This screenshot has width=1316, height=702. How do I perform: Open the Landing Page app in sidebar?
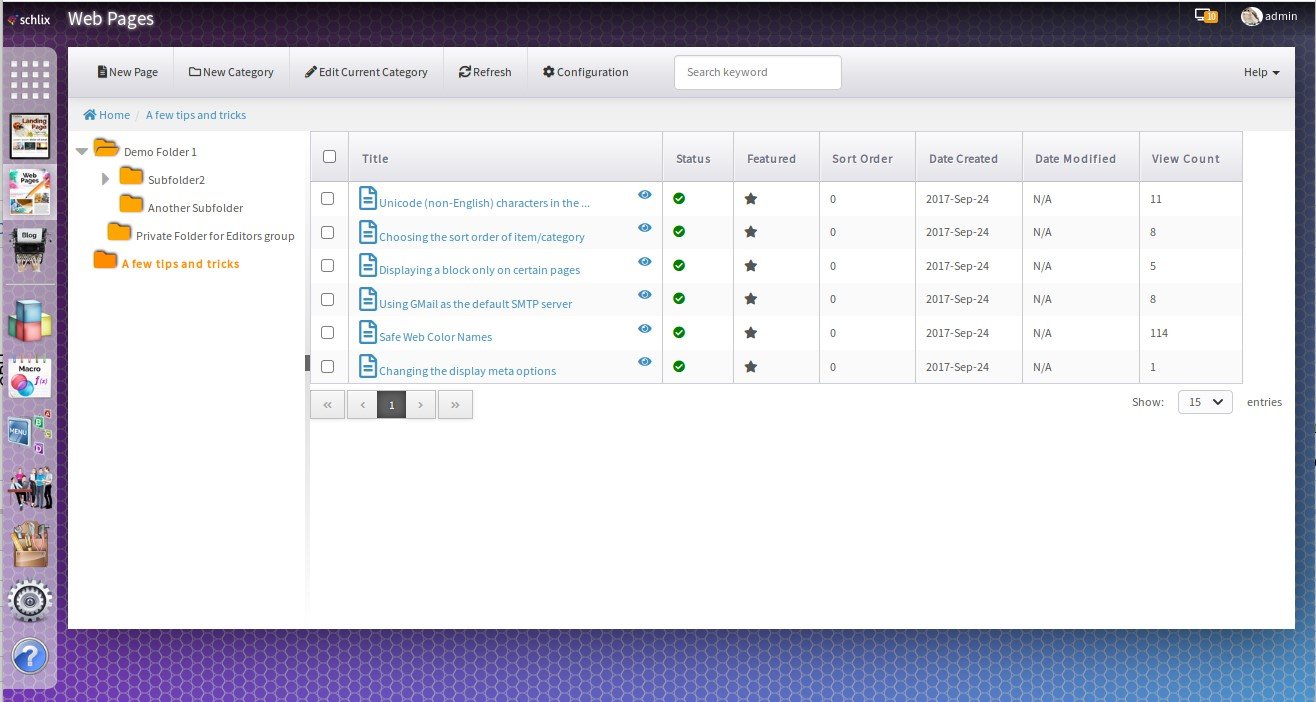point(30,136)
